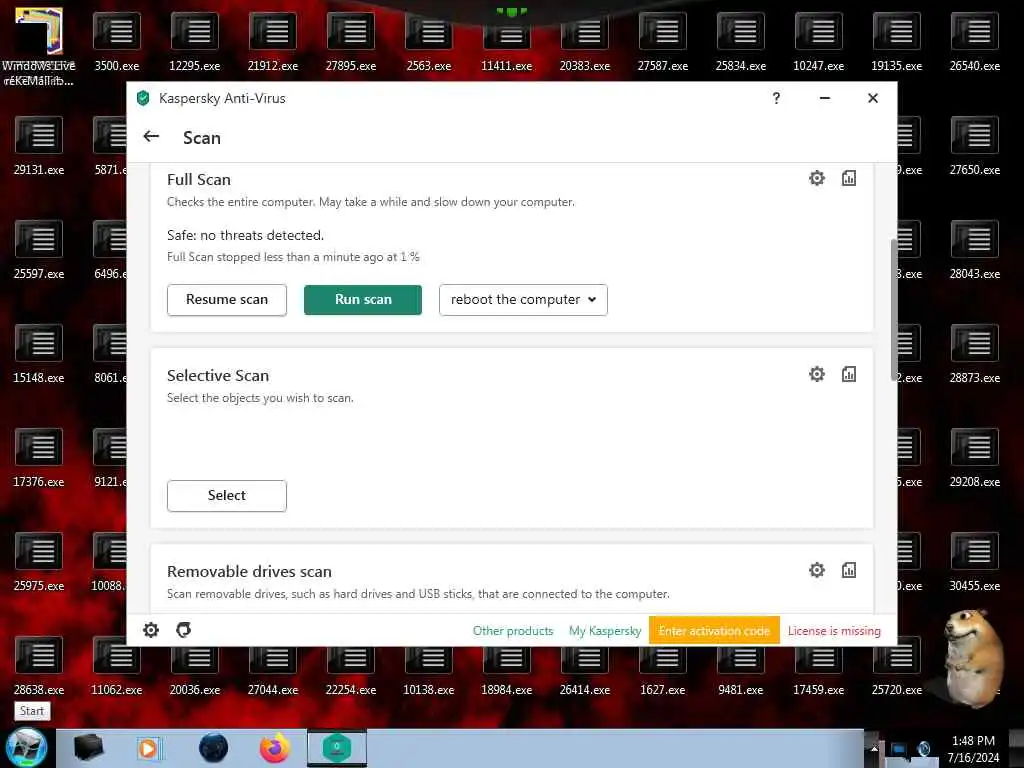View Selective Scan report icon

[x=848, y=374]
